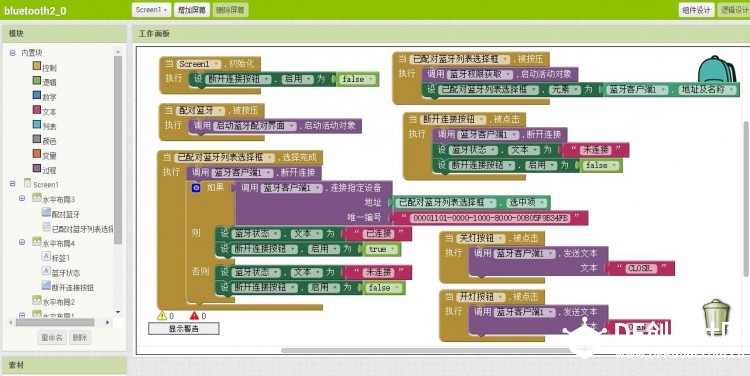Open false dropdown in Screen1 初始化 block
Image resolution: width=750 pixels, height=376 pixels.
point(358,79)
